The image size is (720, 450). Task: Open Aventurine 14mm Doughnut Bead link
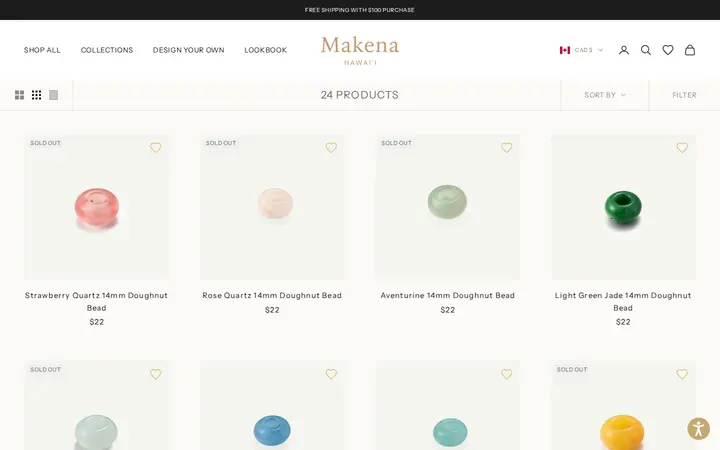pyautogui.click(x=448, y=295)
